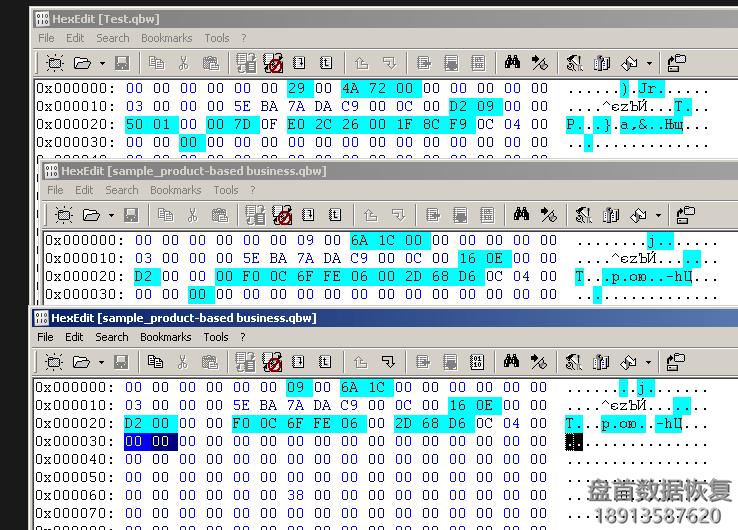Screen dimensions: 738x530
Task: Click the scissors Cut icon in the middle inactive window
Action: tap(193, 215)
